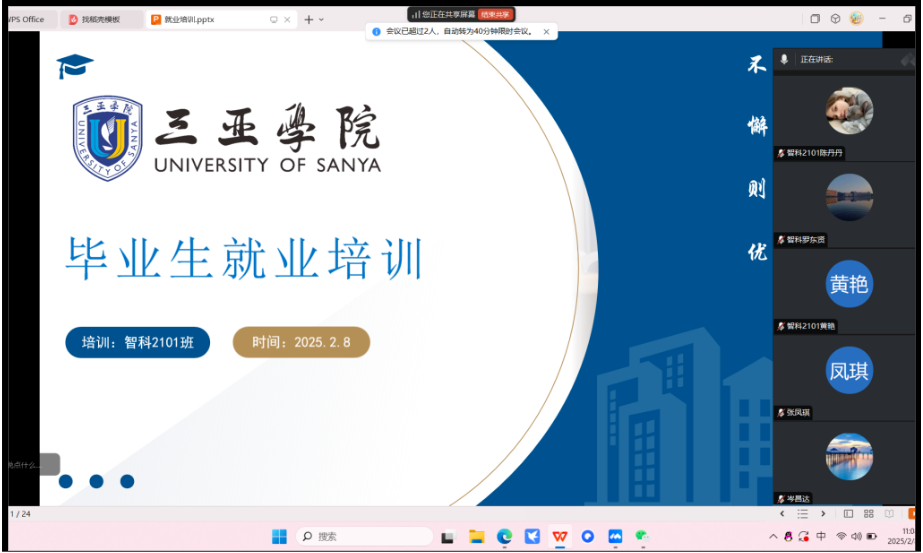Go to the next slide arrow
This screenshot has width=923, height=553.
coord(821,513)
